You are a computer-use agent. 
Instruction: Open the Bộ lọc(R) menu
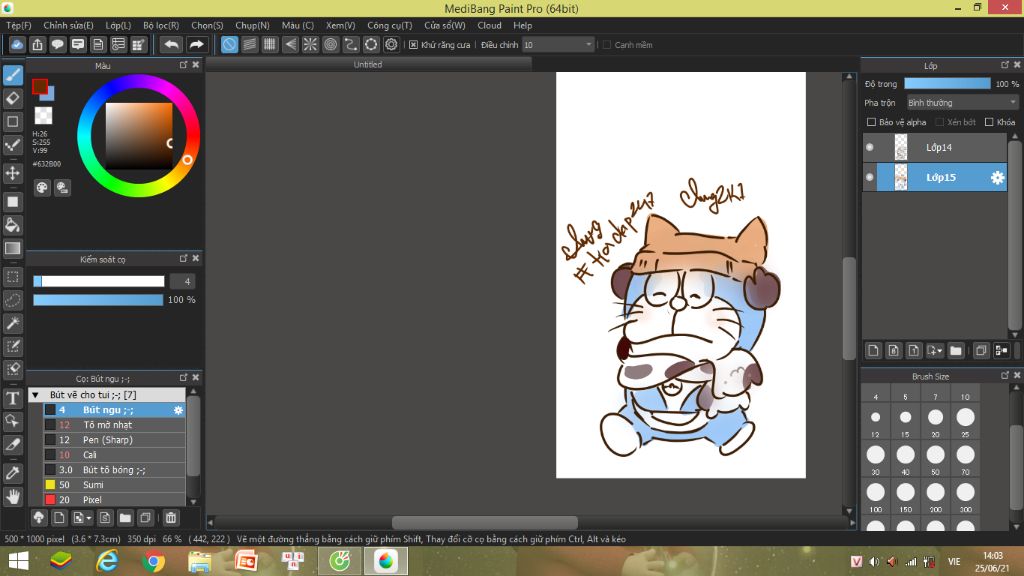[161, 25]
